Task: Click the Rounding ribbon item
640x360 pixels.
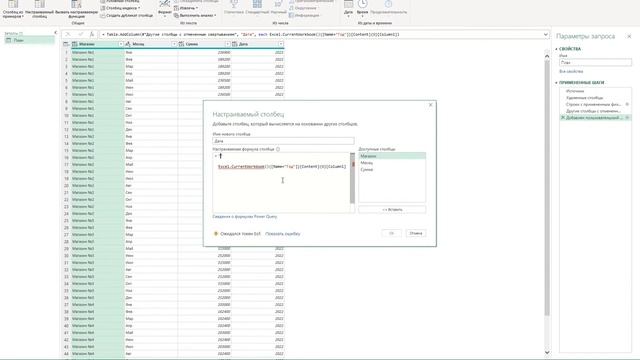Action: pos(302,8)
